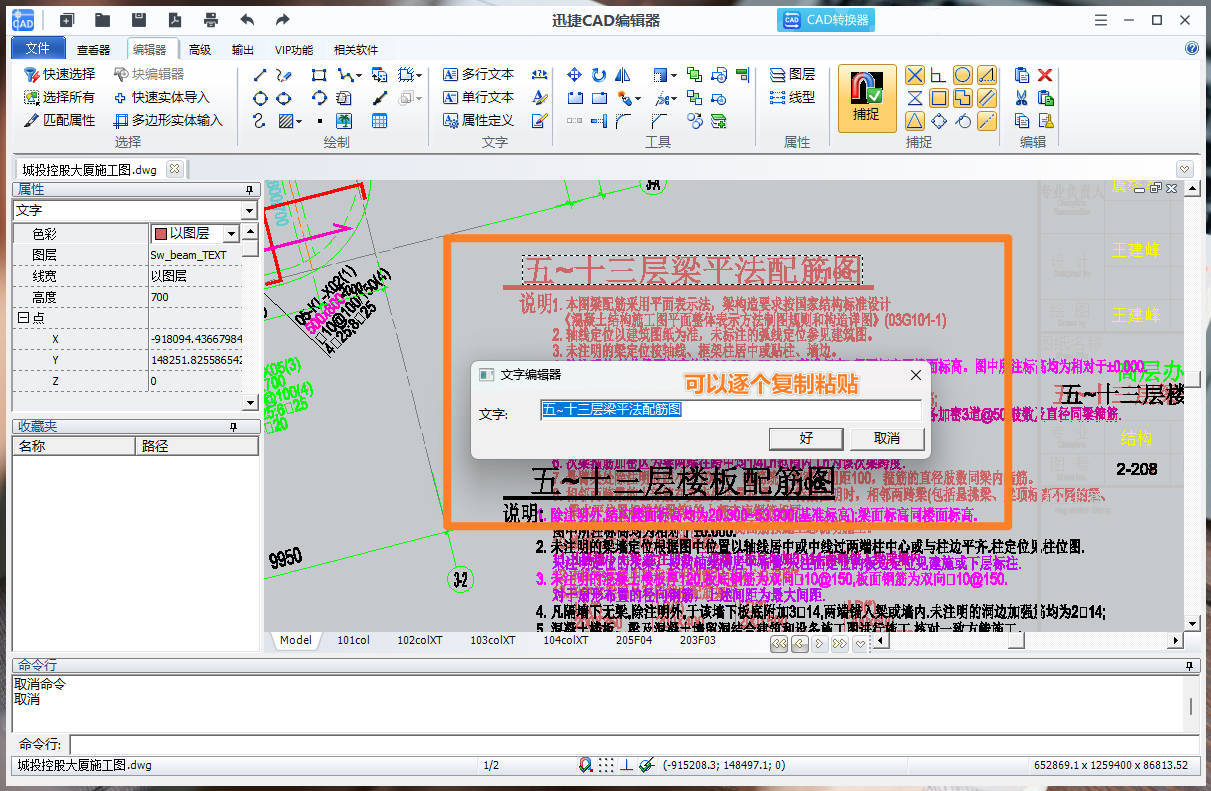This screenshot has width=1211, height=791.
Task: Click the red color swatch in 色彩 row
Action: point(159,233)
